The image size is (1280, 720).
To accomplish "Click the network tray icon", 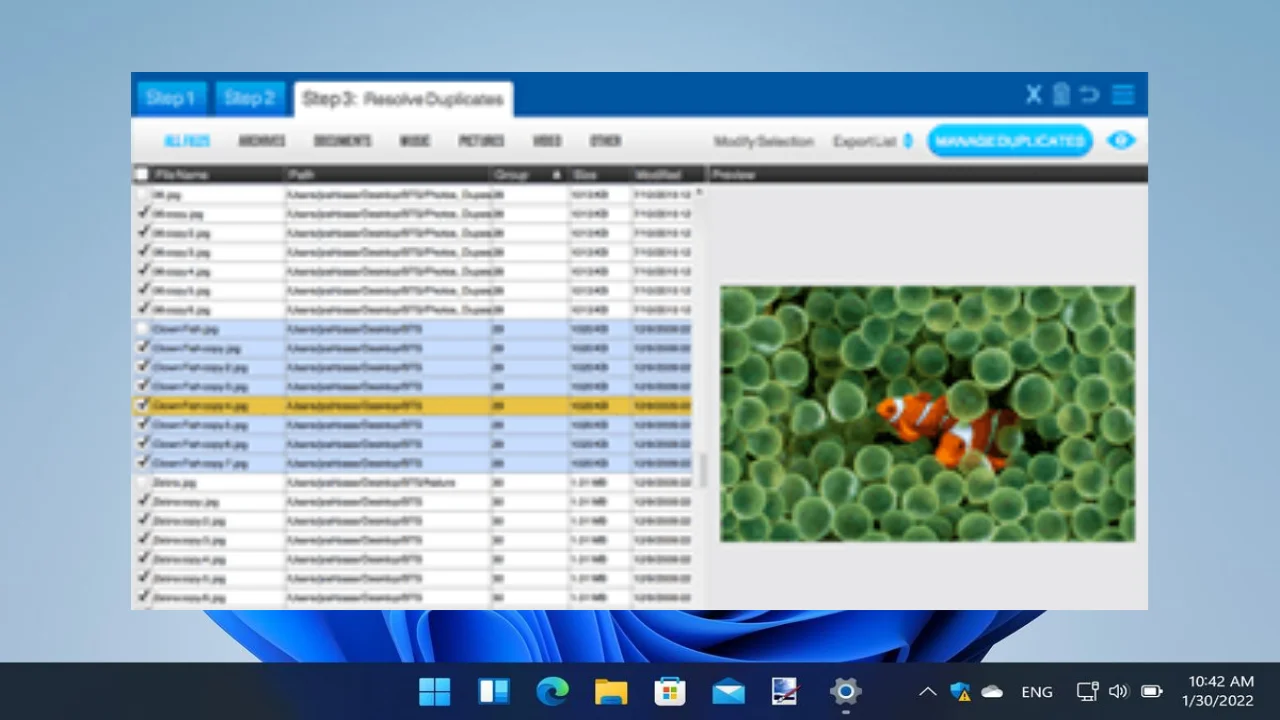I will [1088, 691].
